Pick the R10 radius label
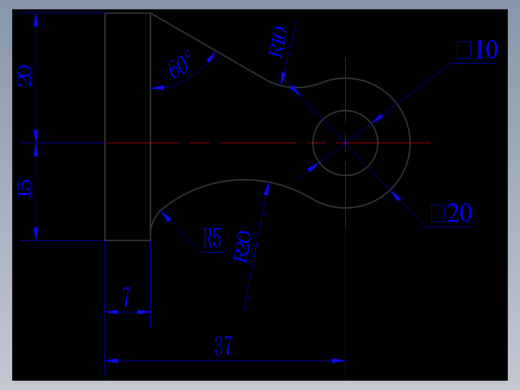Screen dimensions: 520x390 pyautogui.click(x=278, y=42)
